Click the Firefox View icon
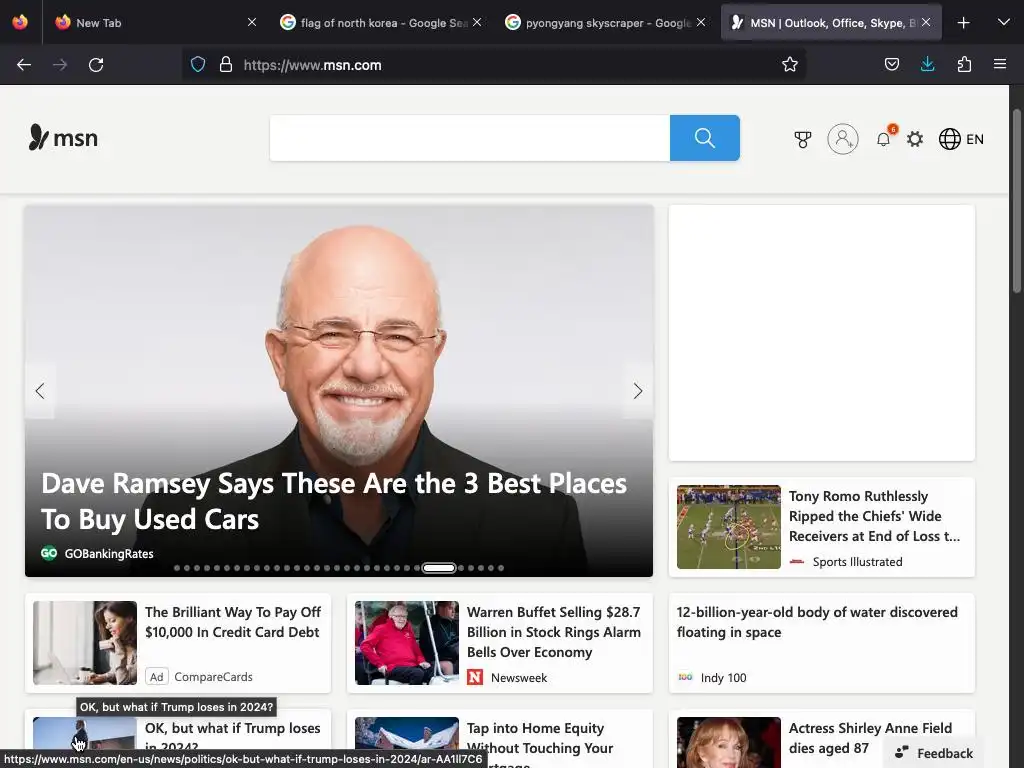 coord(20,22)
